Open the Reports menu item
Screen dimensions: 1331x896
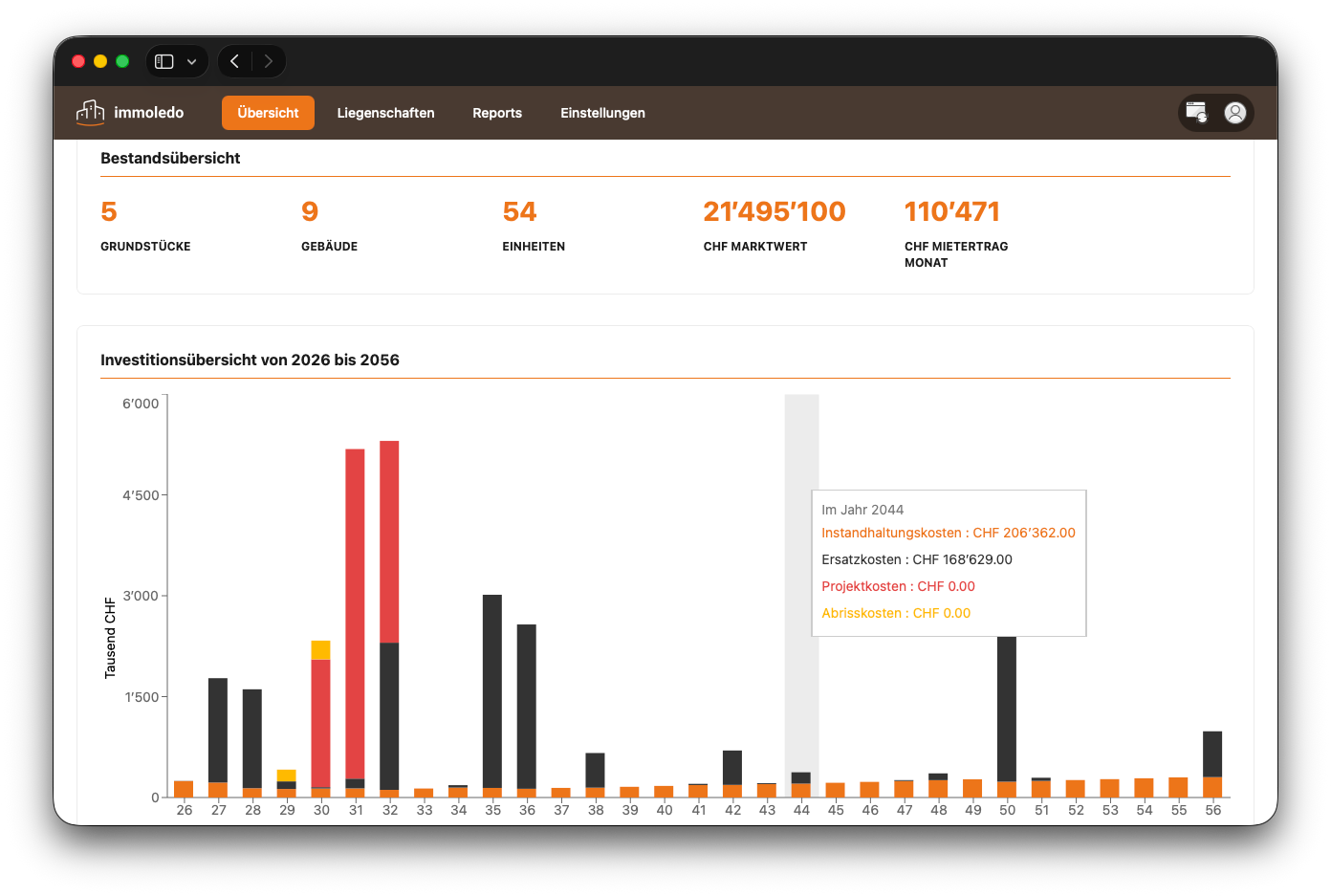pyautogui.click(x=497, y=113)
